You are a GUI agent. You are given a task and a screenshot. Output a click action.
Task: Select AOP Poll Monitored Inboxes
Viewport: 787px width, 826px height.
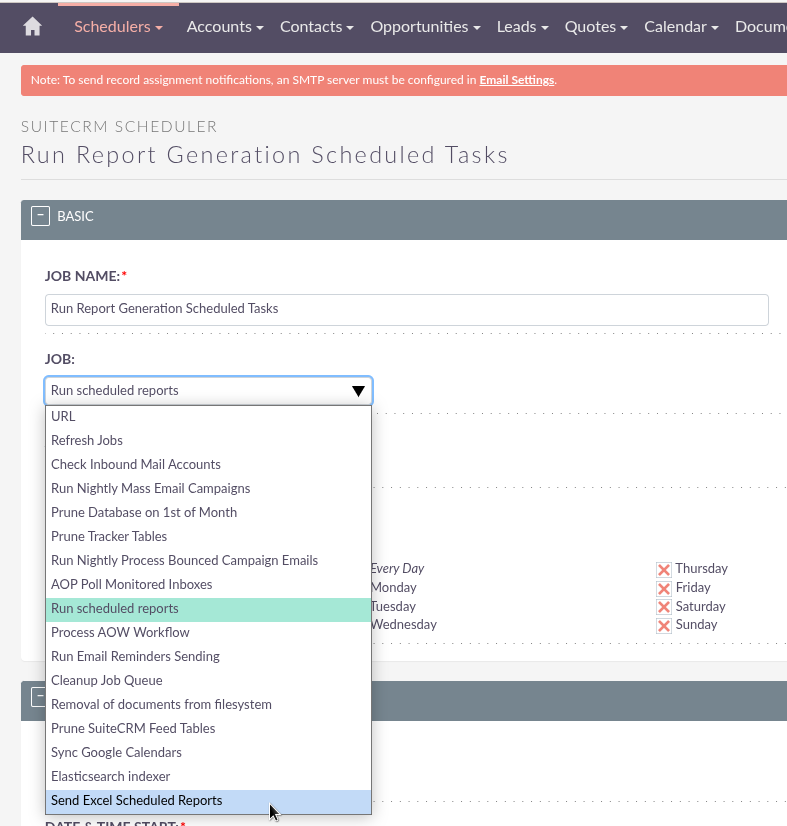point(208,585)
